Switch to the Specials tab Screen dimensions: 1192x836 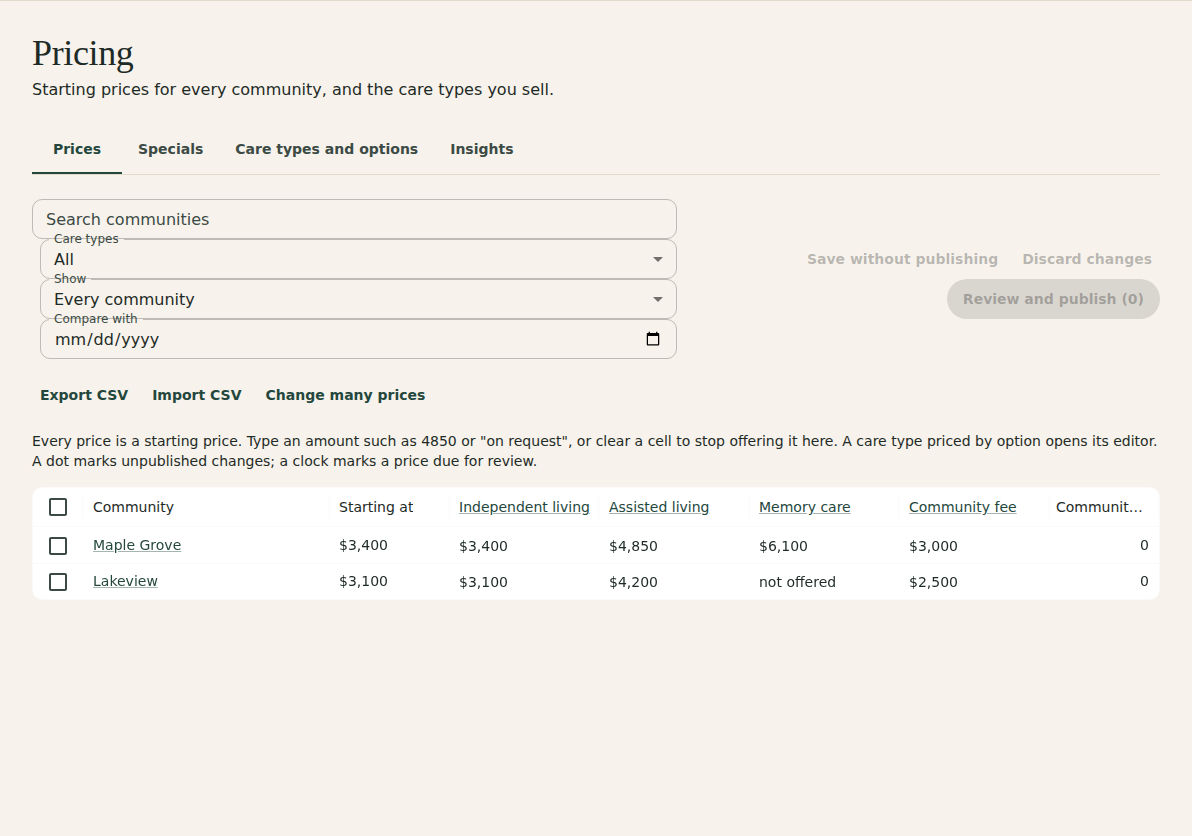(x=170, y=149)
